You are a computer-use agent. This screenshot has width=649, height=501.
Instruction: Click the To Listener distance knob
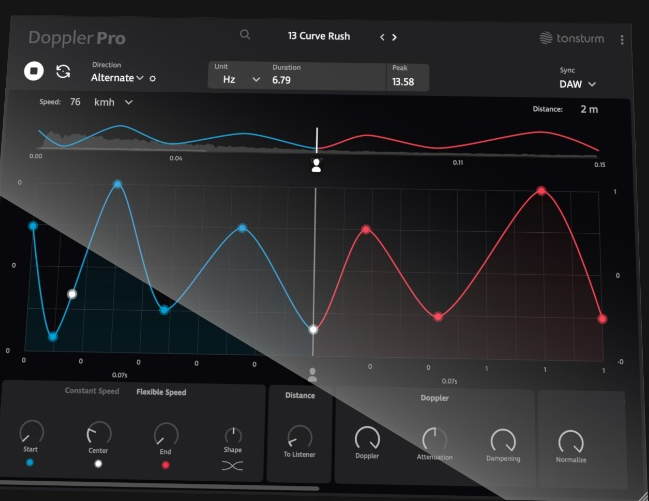coord(300,437)
